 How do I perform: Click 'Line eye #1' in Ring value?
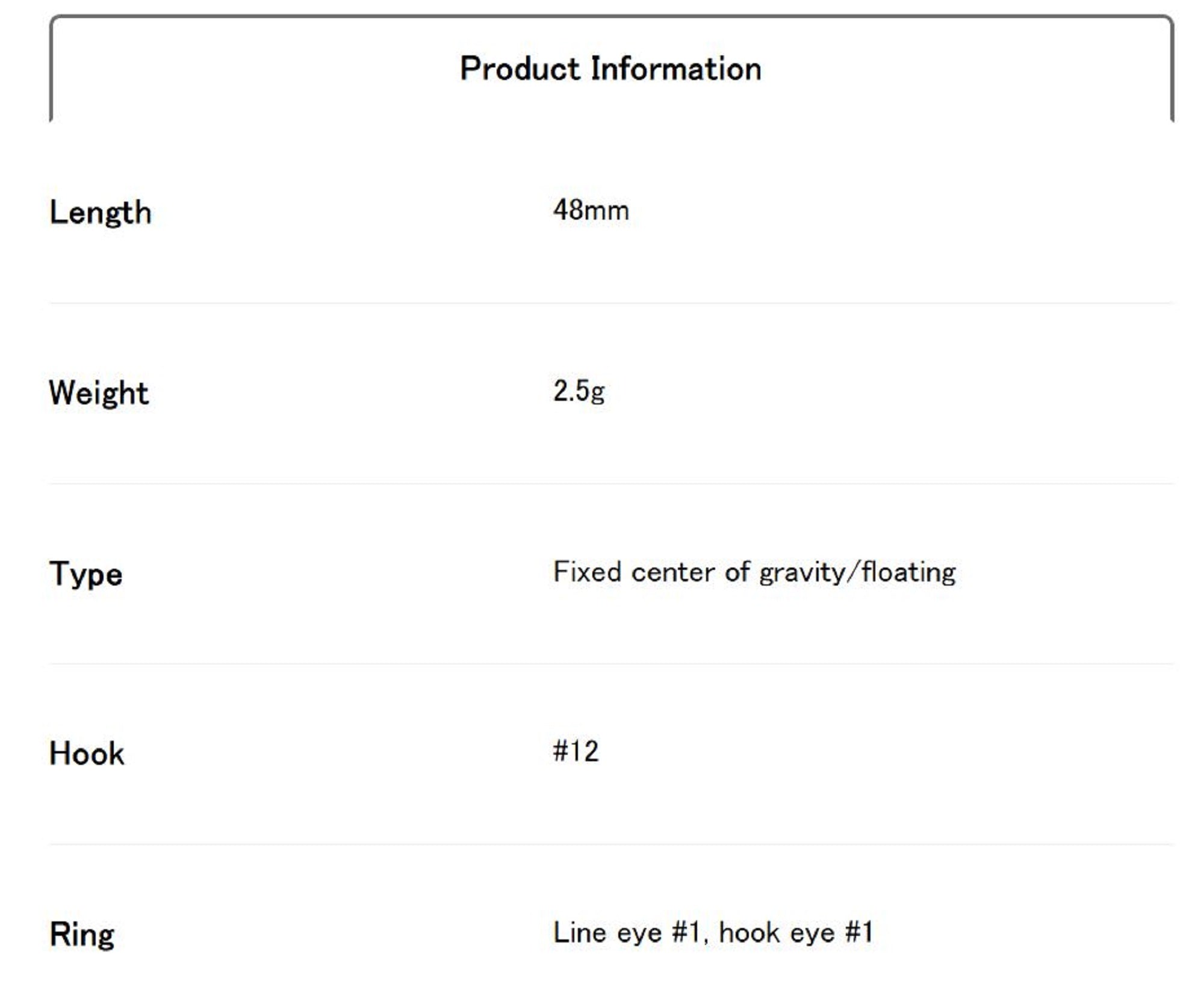[x=626, y=933]
